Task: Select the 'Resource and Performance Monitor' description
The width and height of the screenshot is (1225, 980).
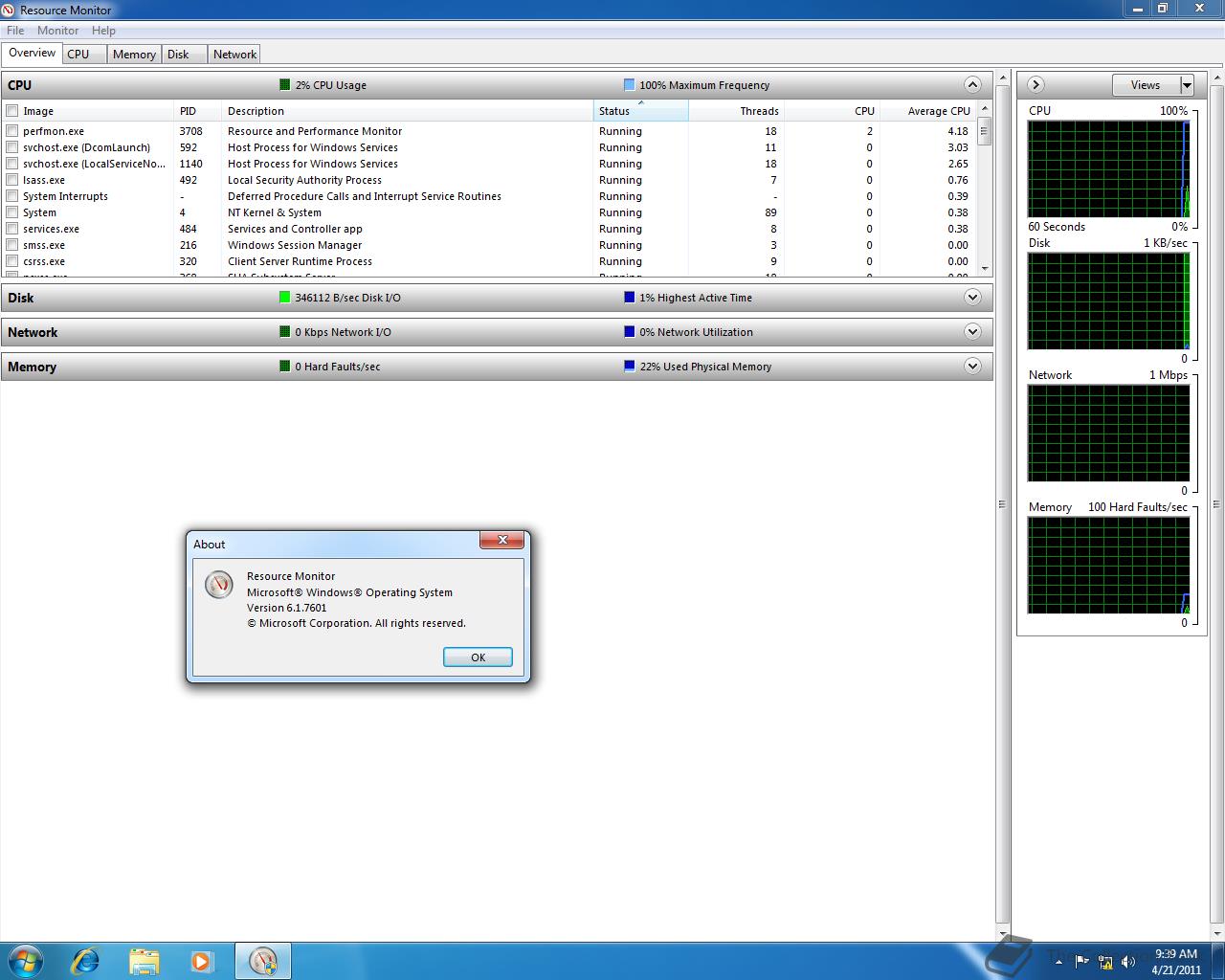Action: point(315,131)
